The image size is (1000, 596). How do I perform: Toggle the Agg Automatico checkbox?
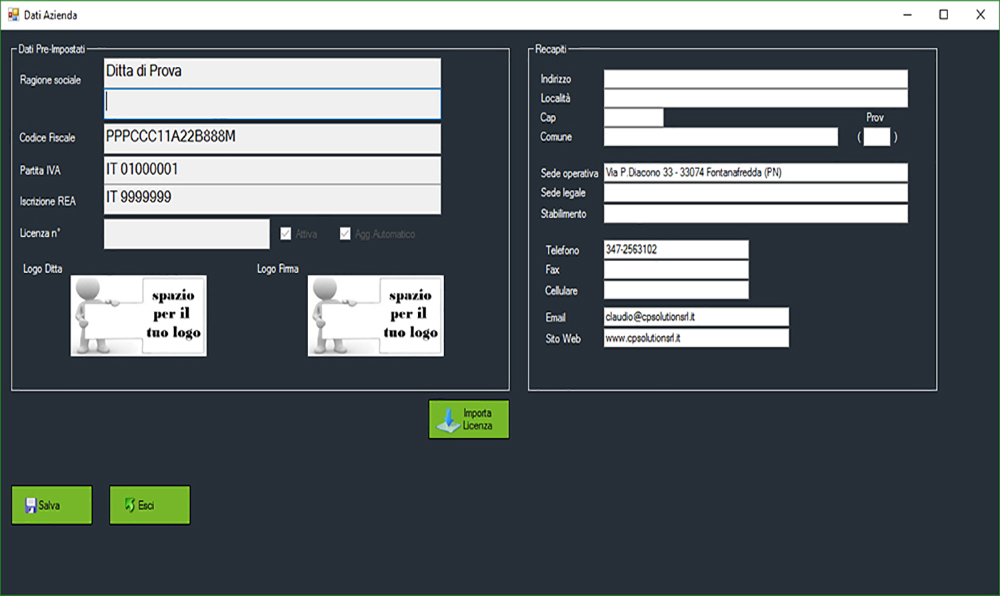346,234
